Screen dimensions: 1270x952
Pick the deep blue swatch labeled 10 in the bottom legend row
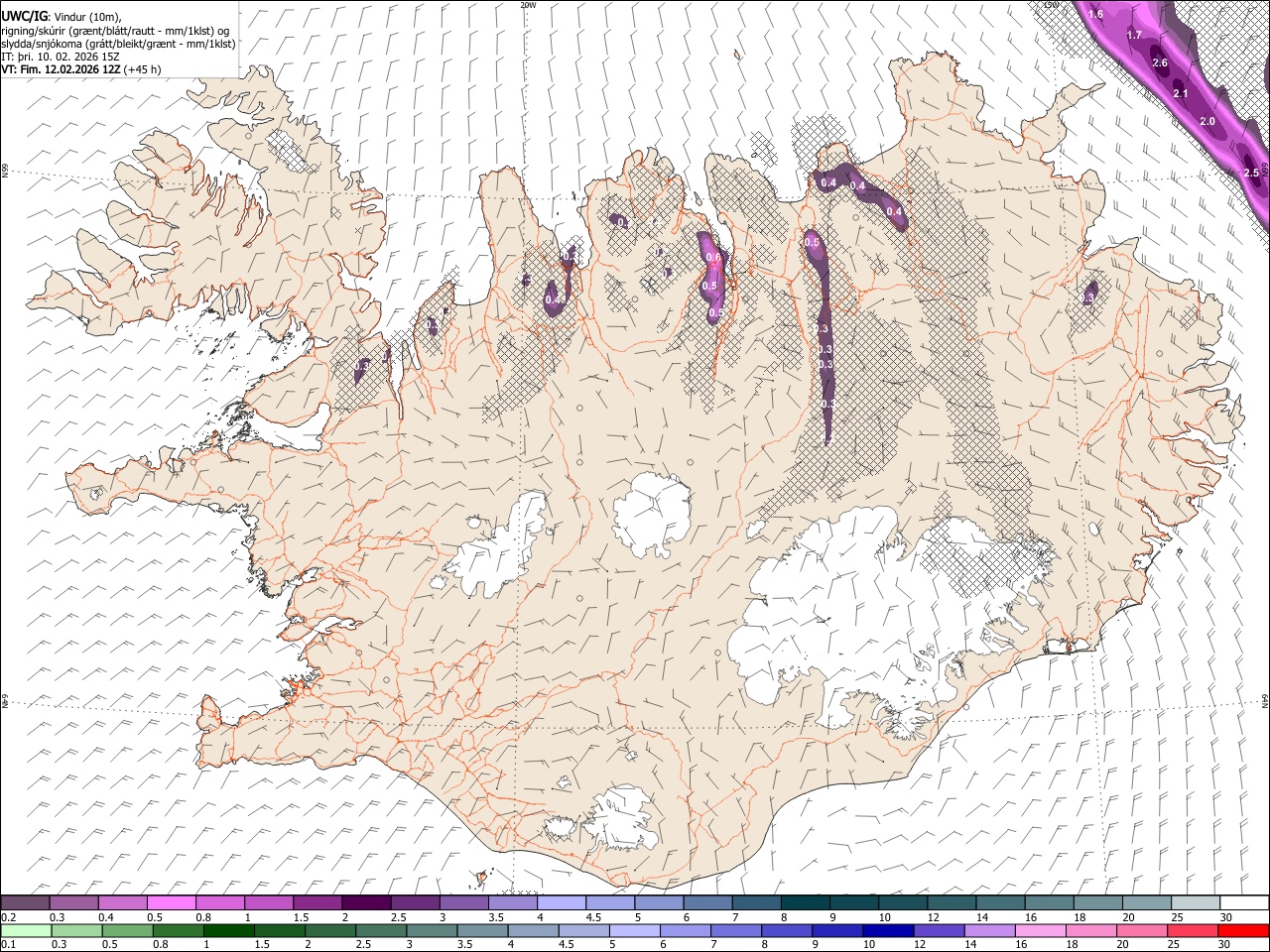click(886, 930)
